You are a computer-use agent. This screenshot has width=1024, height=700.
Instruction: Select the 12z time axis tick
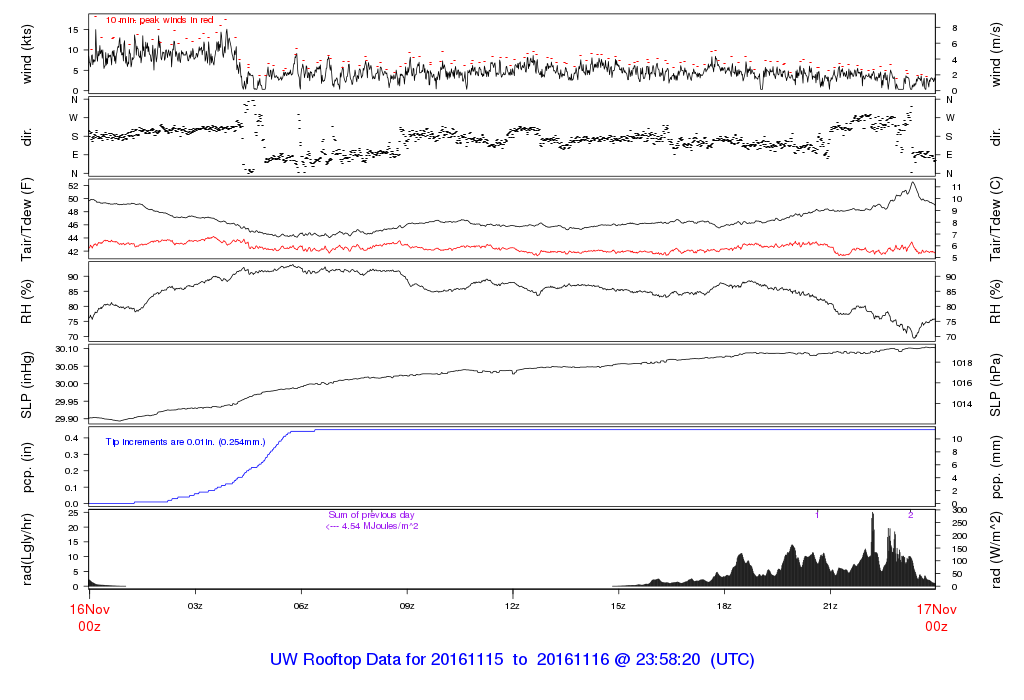point(512,606)
